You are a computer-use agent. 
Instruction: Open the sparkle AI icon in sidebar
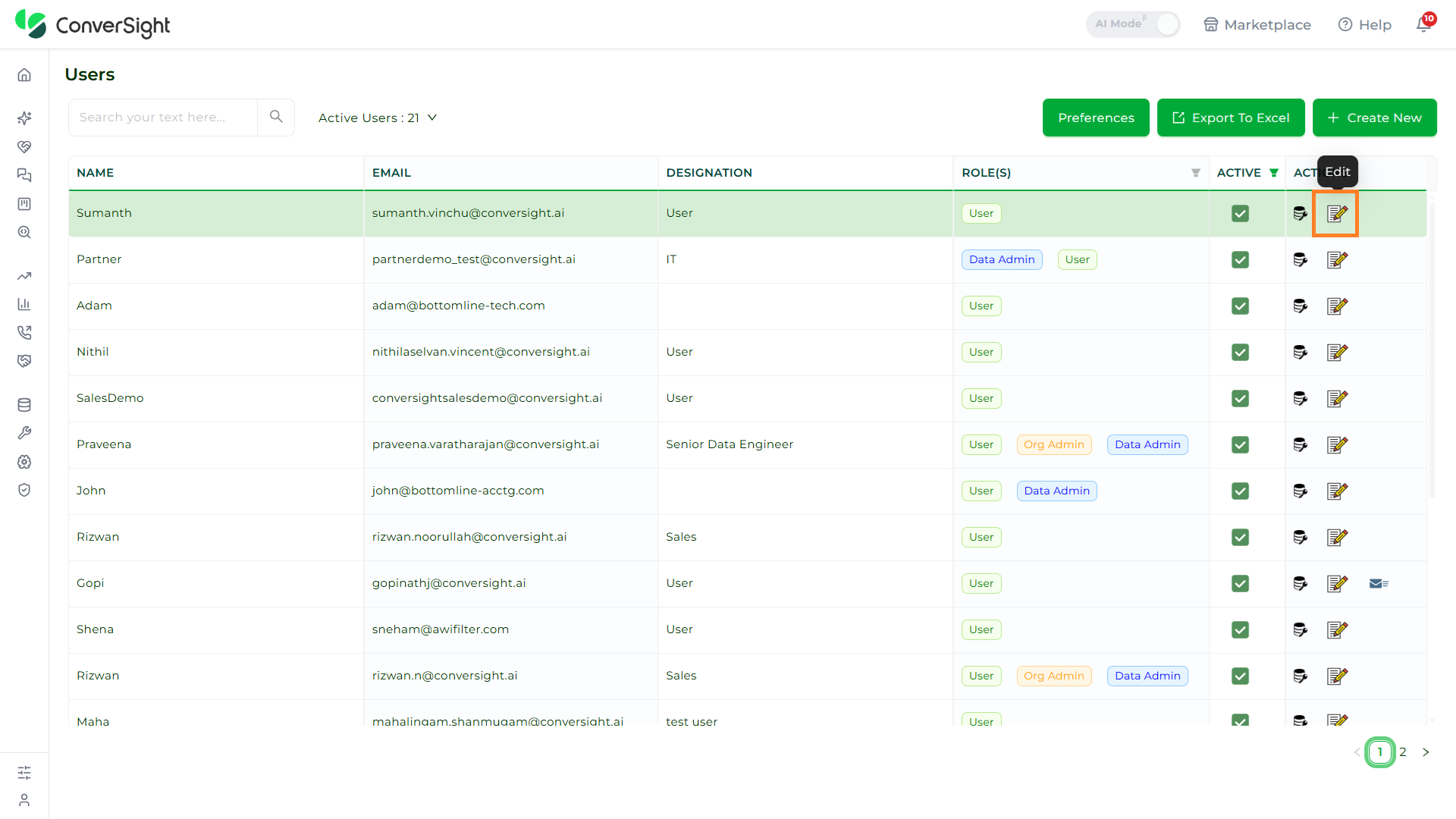(24, 118)
